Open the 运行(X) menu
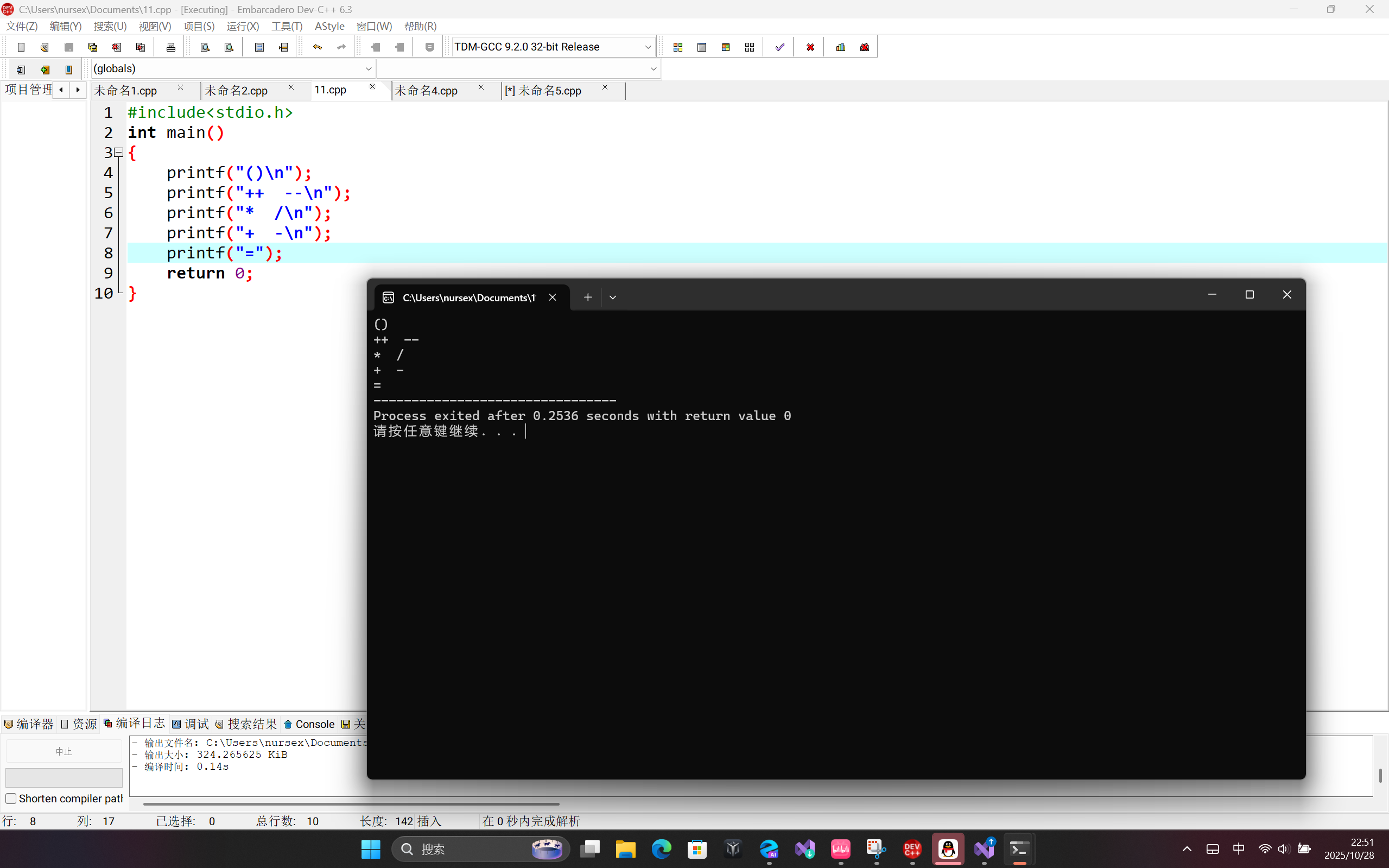 pyautogui.click(x=243, y=27)
